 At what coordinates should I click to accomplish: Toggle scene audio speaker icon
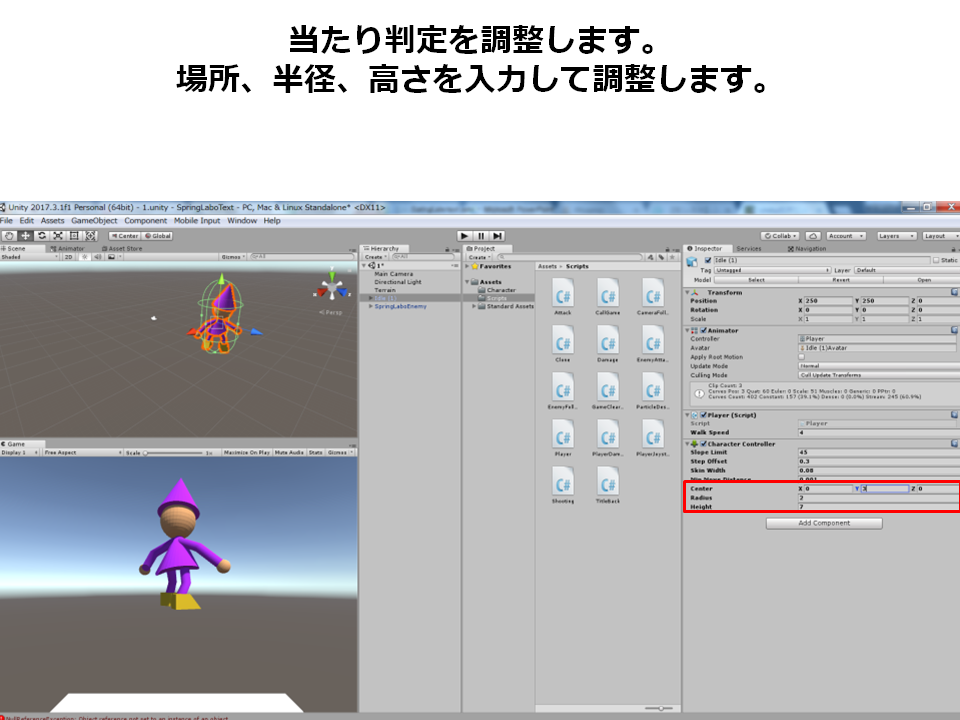click(x=98, y=257)
